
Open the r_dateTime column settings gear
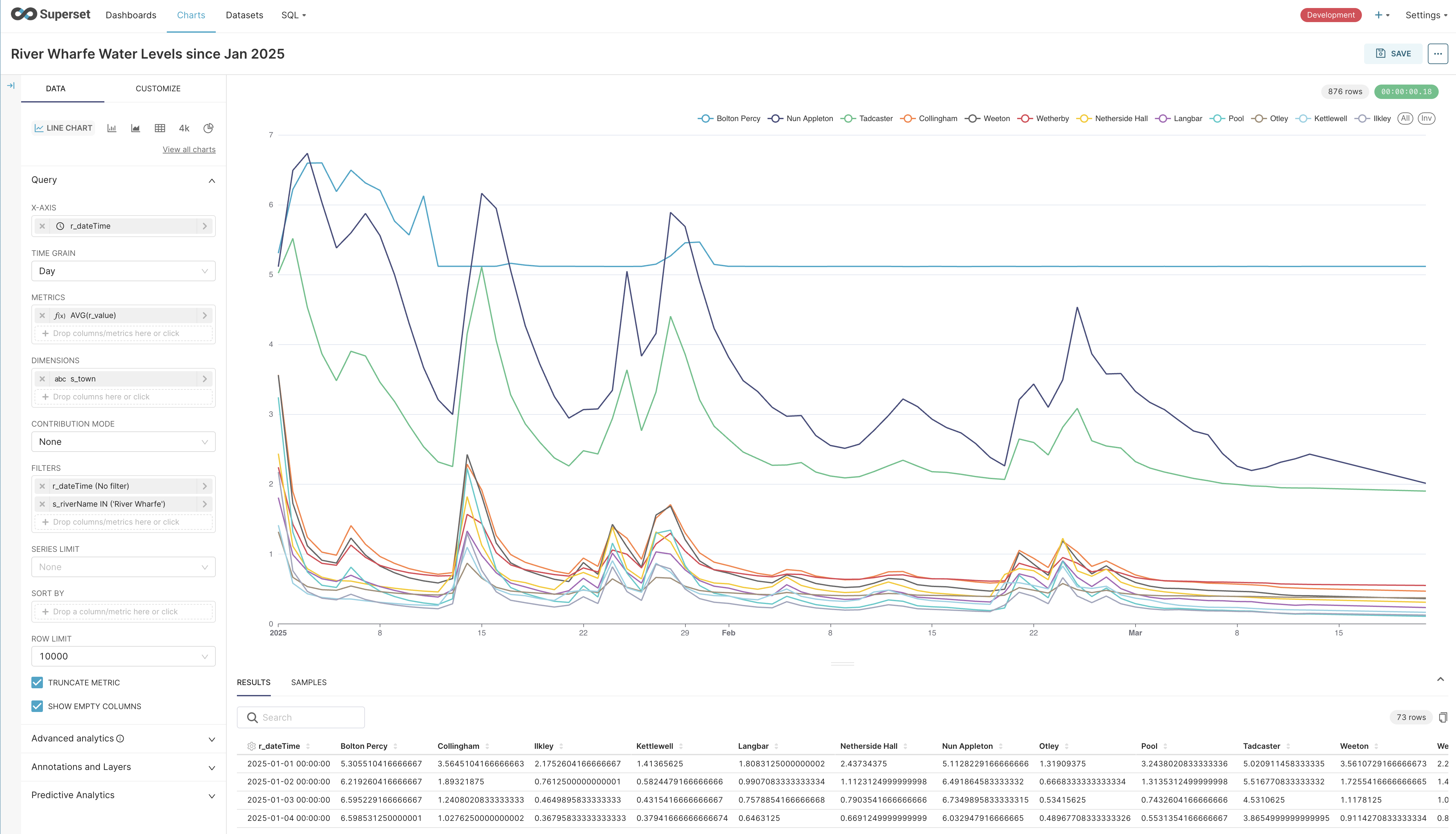(251, 746)
